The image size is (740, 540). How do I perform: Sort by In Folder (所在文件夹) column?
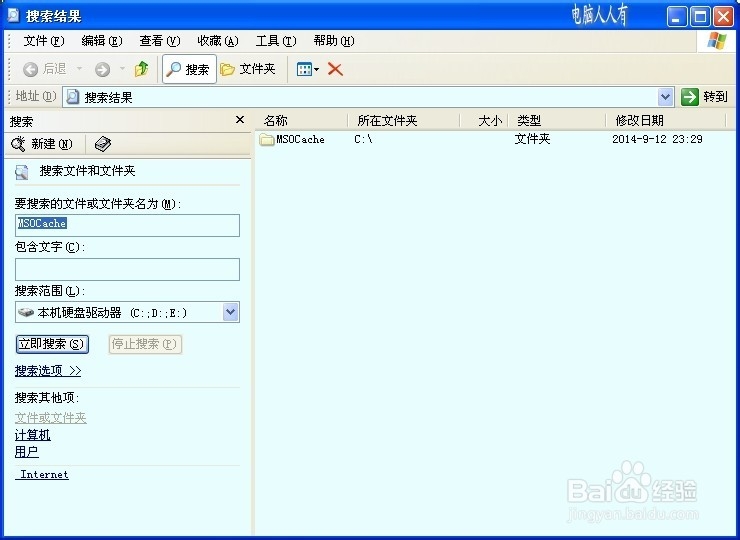pos(404,120)
